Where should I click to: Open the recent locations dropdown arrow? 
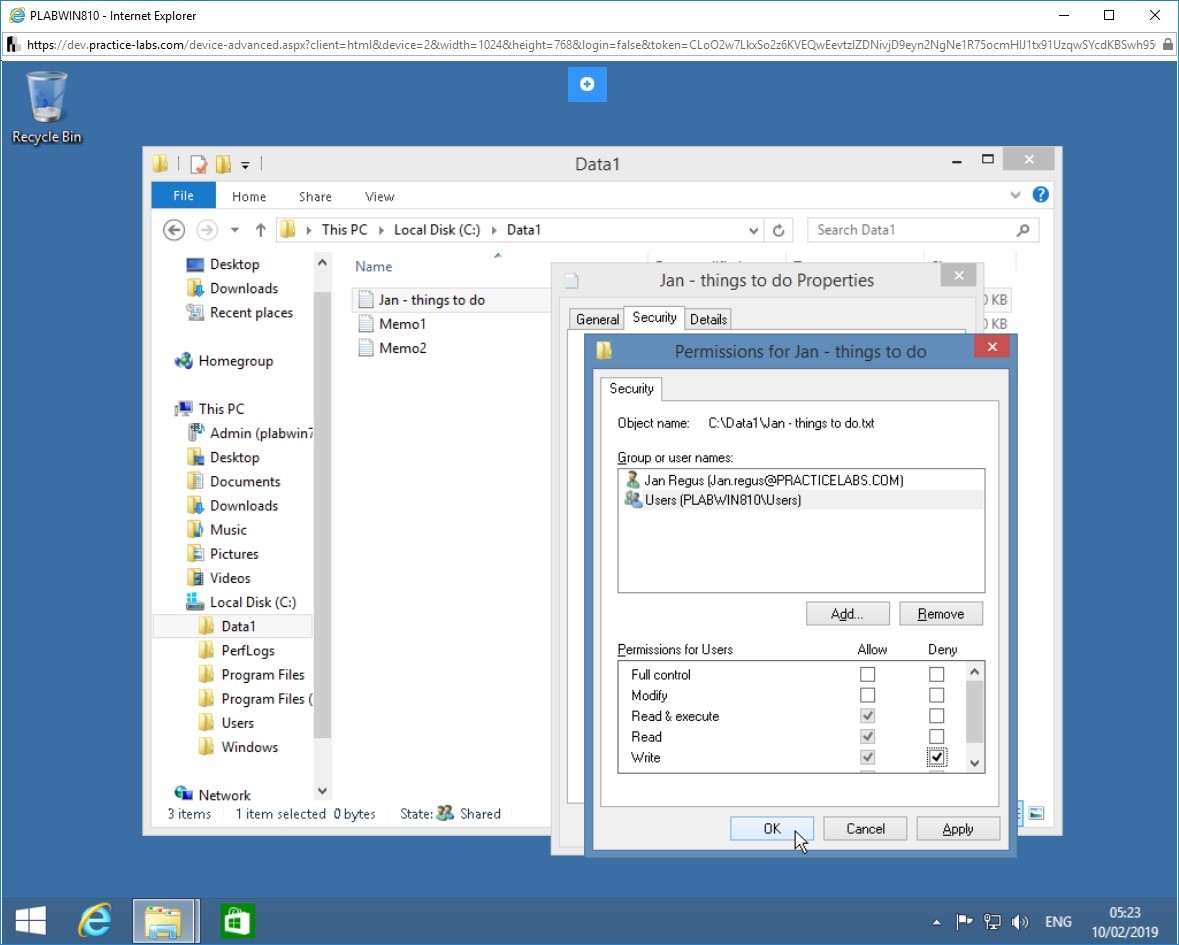pos(235,230)
